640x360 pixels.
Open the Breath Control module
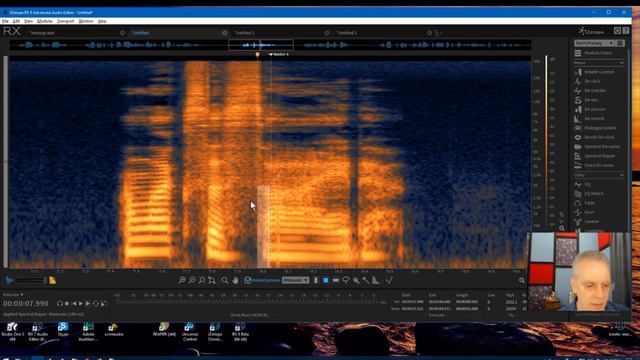tap(599, 72)
